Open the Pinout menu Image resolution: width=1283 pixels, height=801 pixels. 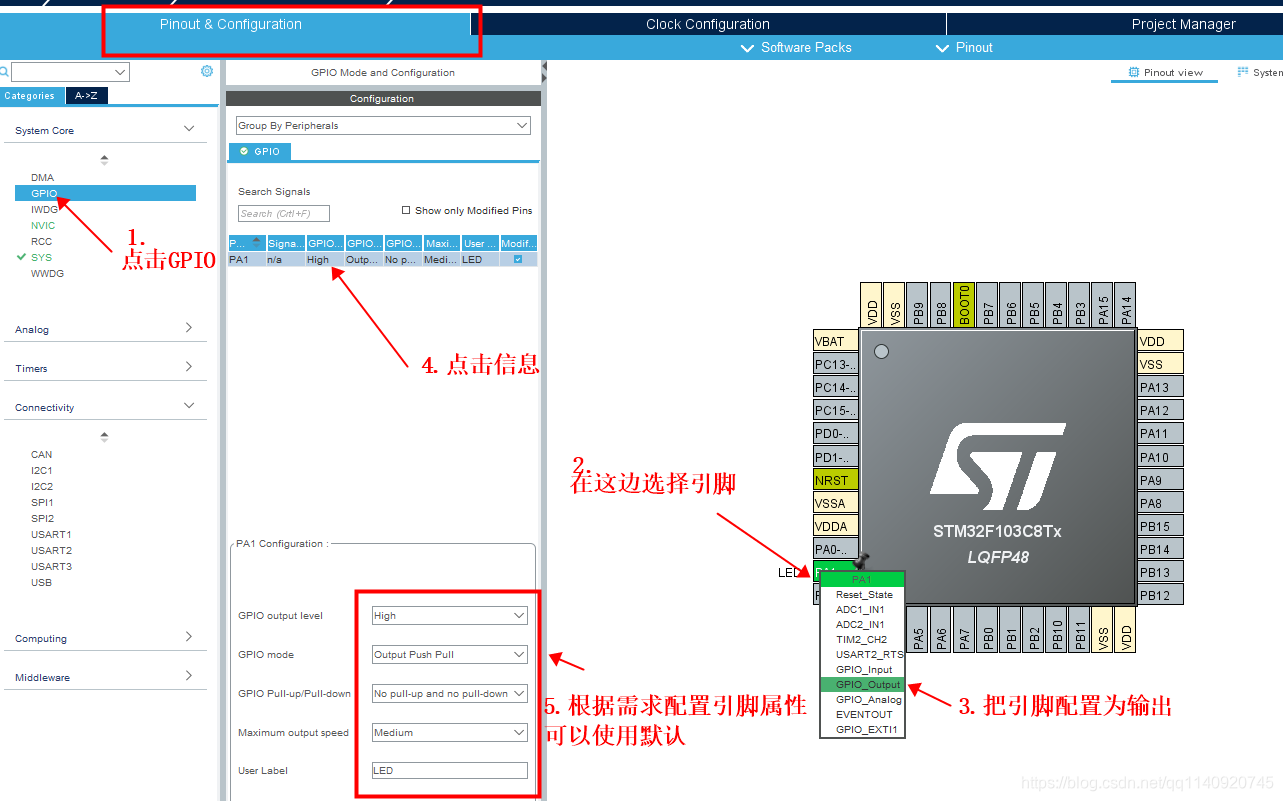(964, 47)
